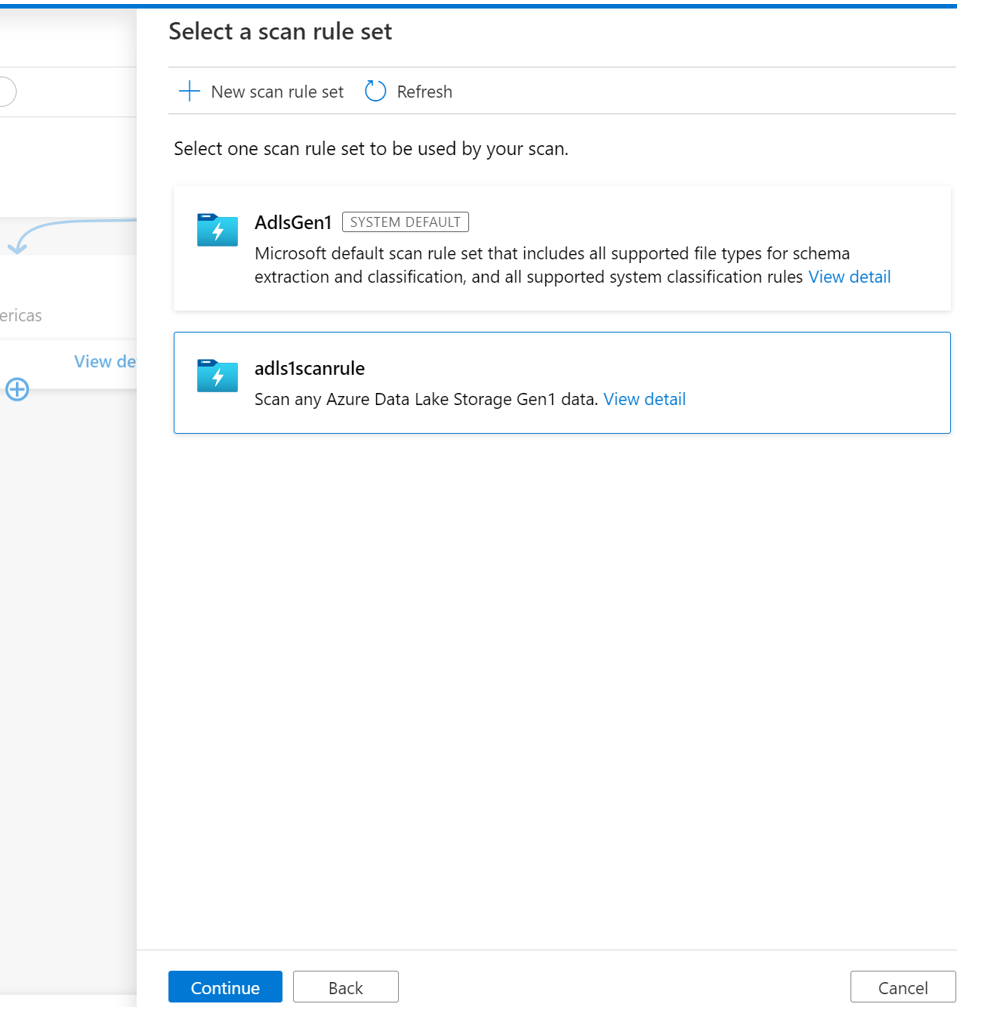990x1031 pixels.
Task: Click the plus icon for new scan rule set
Action: [188, 92]
